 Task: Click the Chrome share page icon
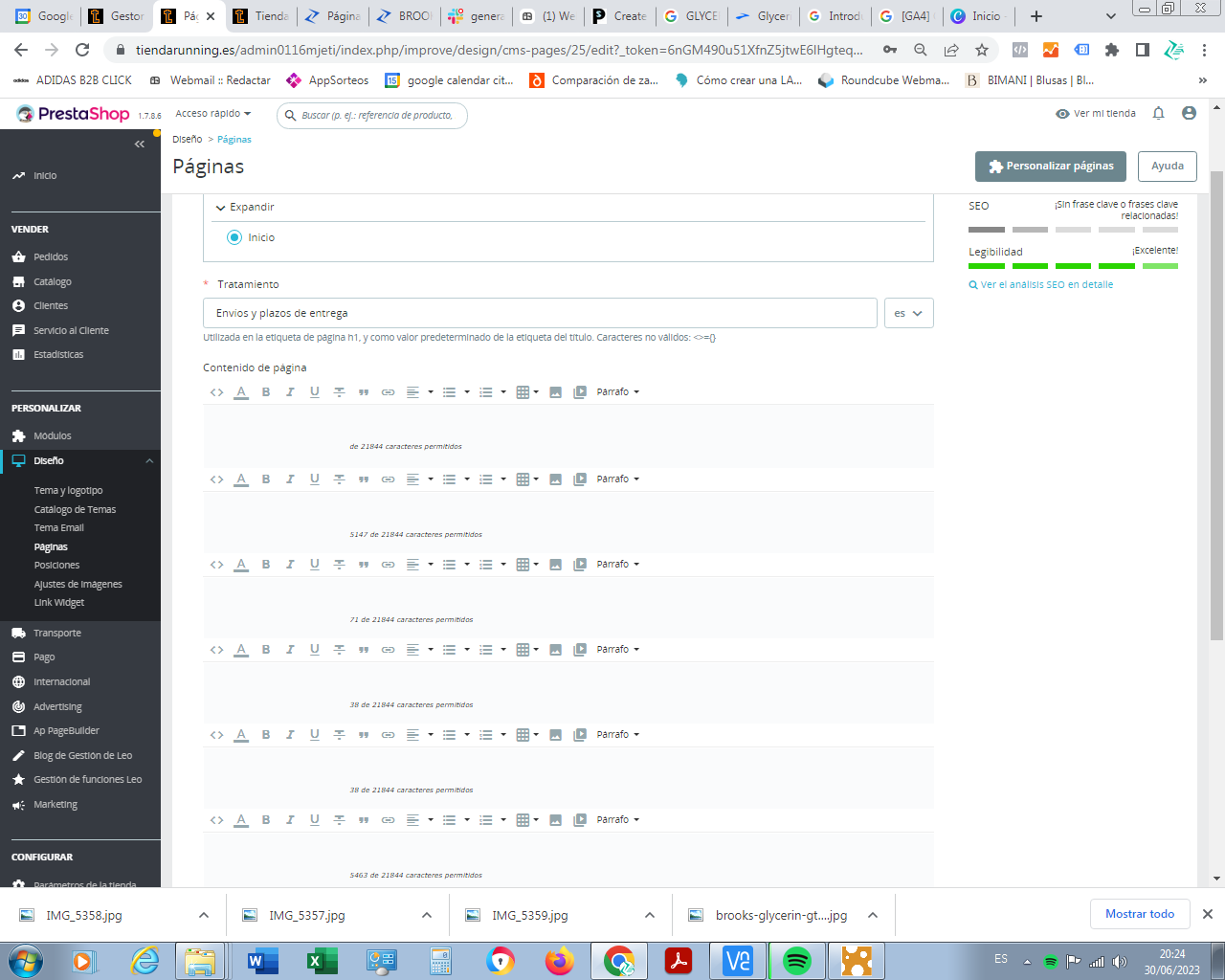point(951,50)
